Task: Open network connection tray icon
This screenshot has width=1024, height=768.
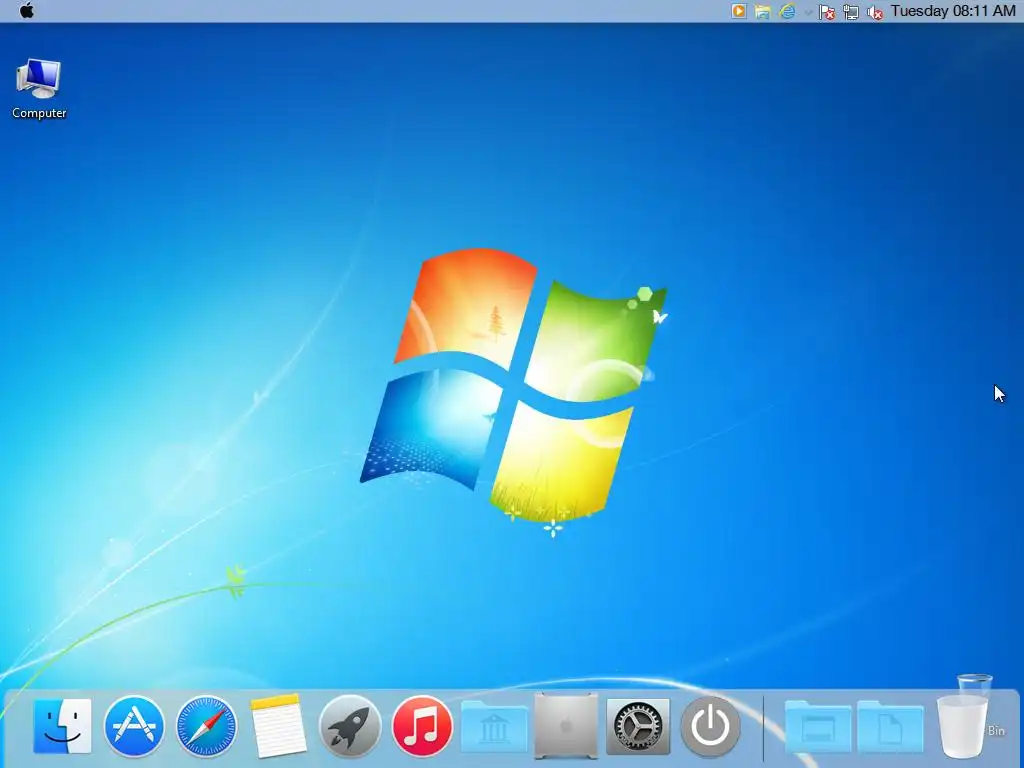Action: coord(850,12)
